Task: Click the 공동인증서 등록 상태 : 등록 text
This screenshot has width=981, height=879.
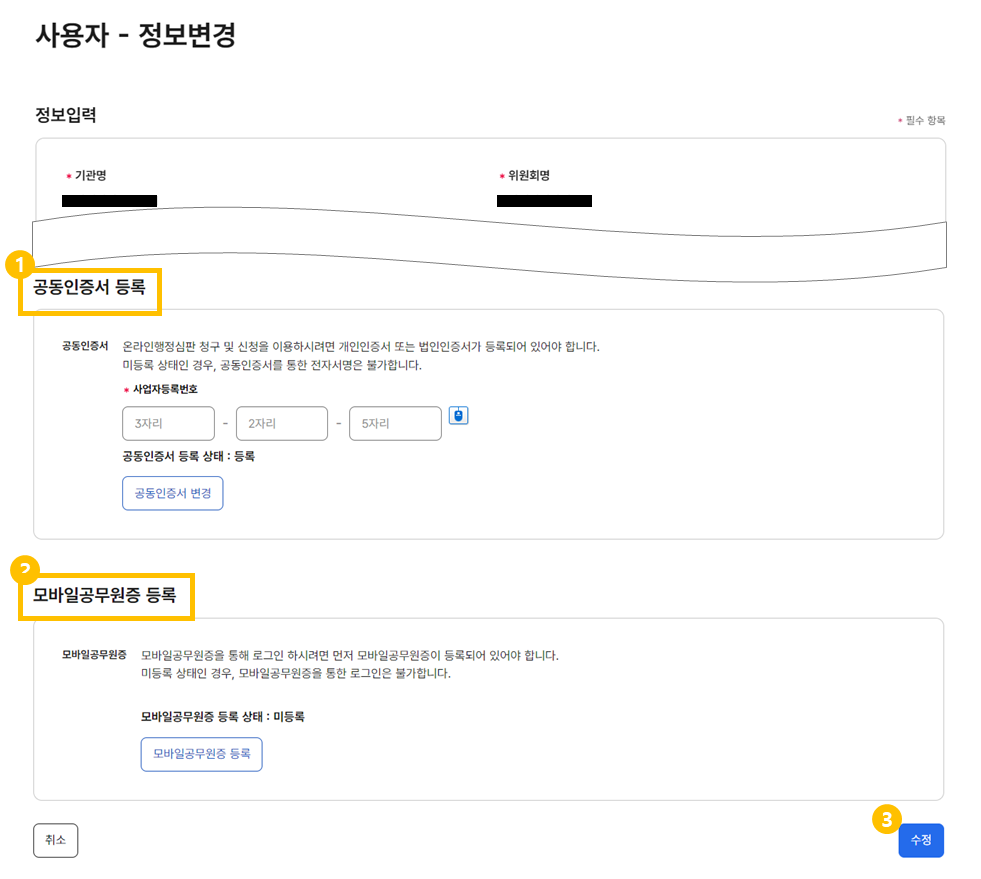Action: (x=188, y=456)
